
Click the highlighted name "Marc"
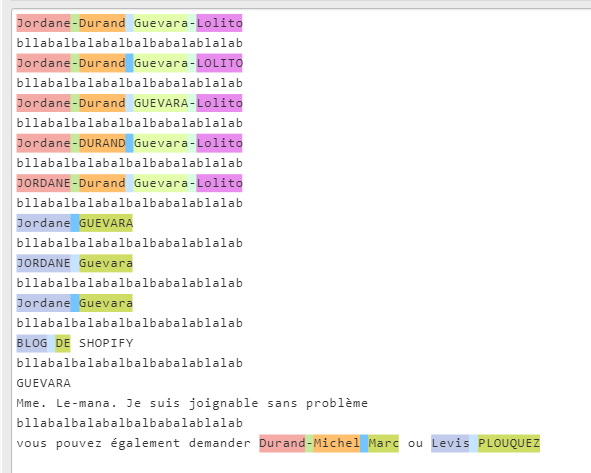tap(383, 443)
